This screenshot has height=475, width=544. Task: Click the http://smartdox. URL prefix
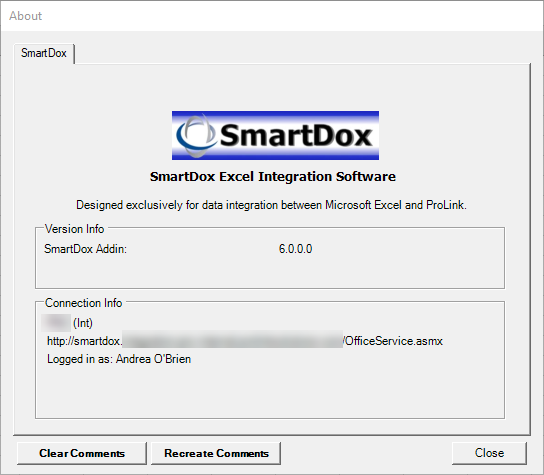[x=85, y=341]
